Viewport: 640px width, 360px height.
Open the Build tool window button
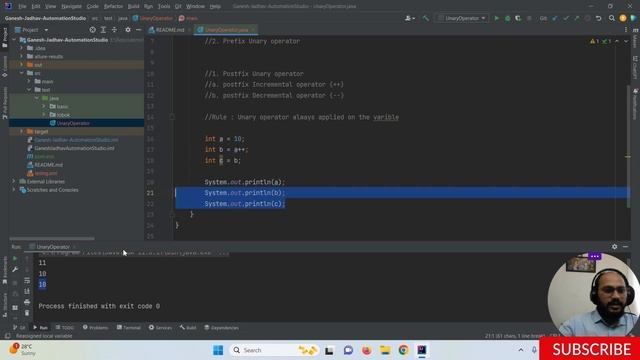tap(188, 327)
